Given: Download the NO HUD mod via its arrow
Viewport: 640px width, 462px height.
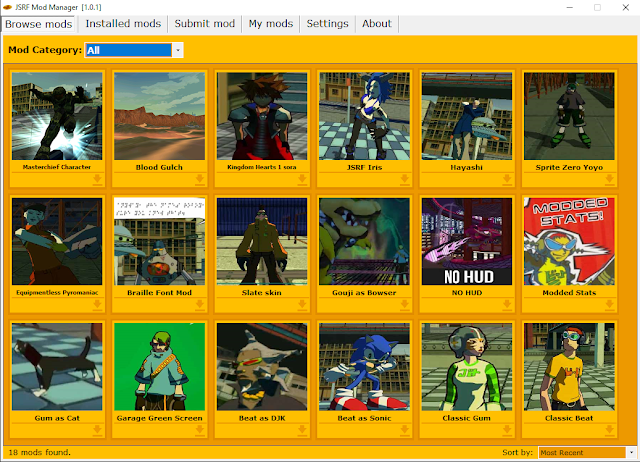Looking at the screenshot, I should [507, 304].
